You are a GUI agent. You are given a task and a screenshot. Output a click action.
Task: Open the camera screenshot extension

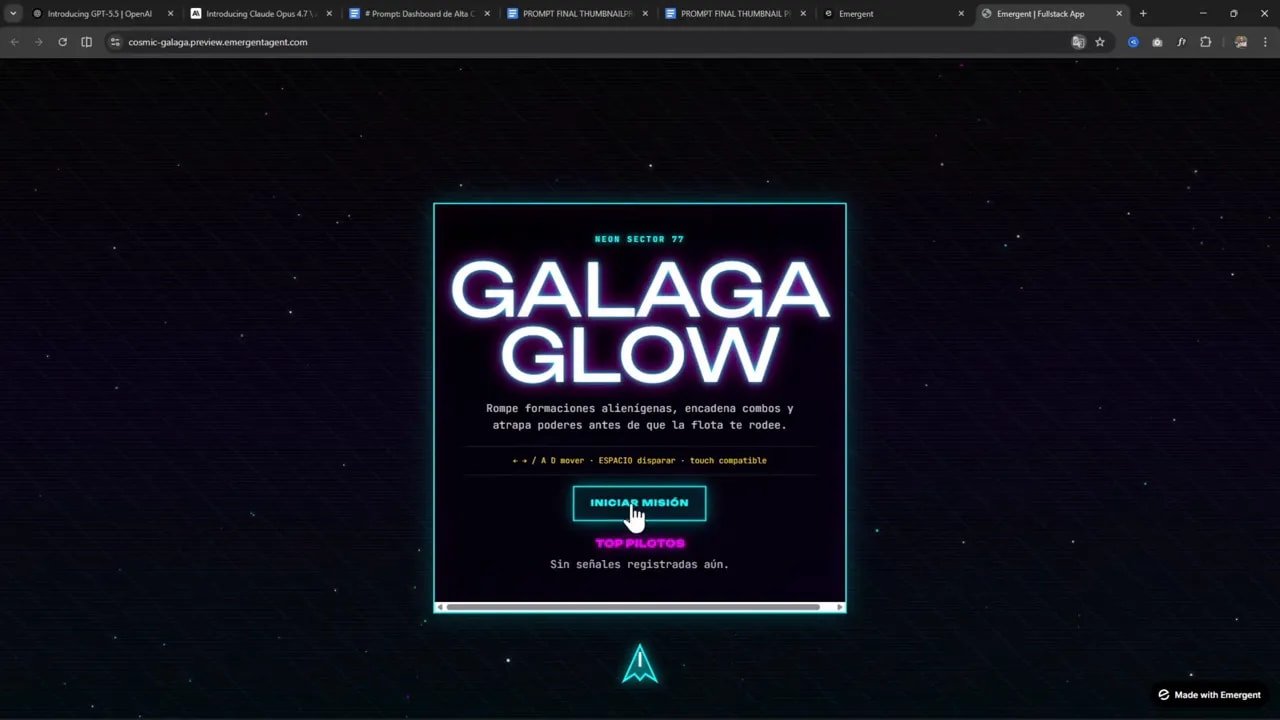tap(1157, 42)
